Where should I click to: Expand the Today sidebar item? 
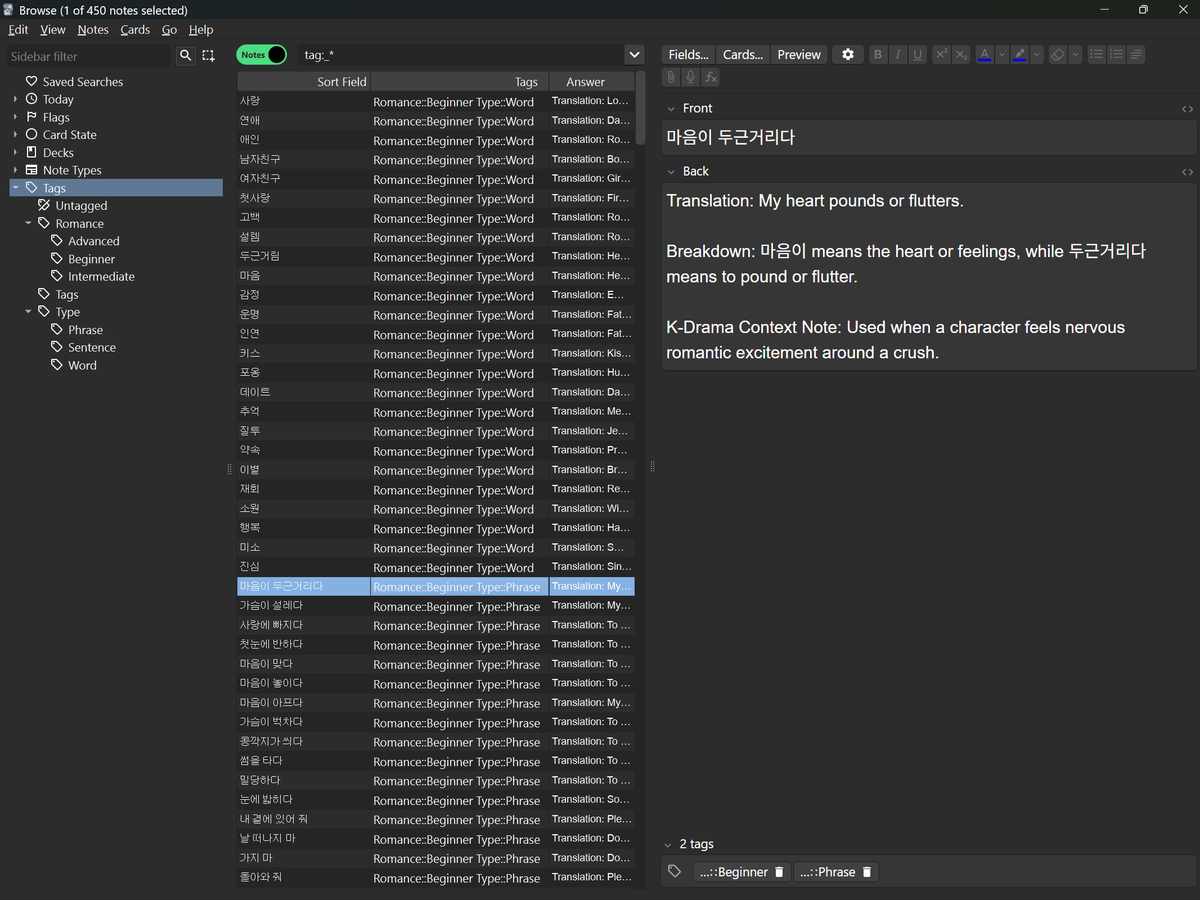click(16, 100)
